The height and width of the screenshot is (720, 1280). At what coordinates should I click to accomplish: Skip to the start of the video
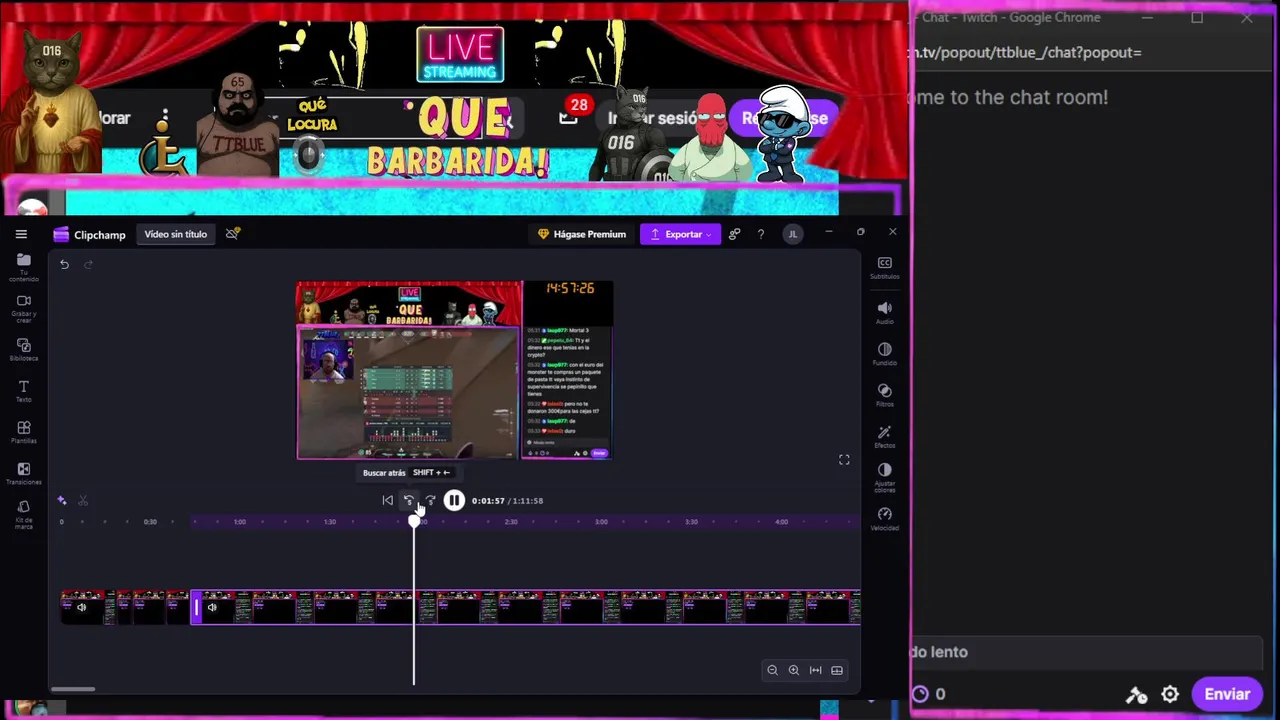point(388,500)
